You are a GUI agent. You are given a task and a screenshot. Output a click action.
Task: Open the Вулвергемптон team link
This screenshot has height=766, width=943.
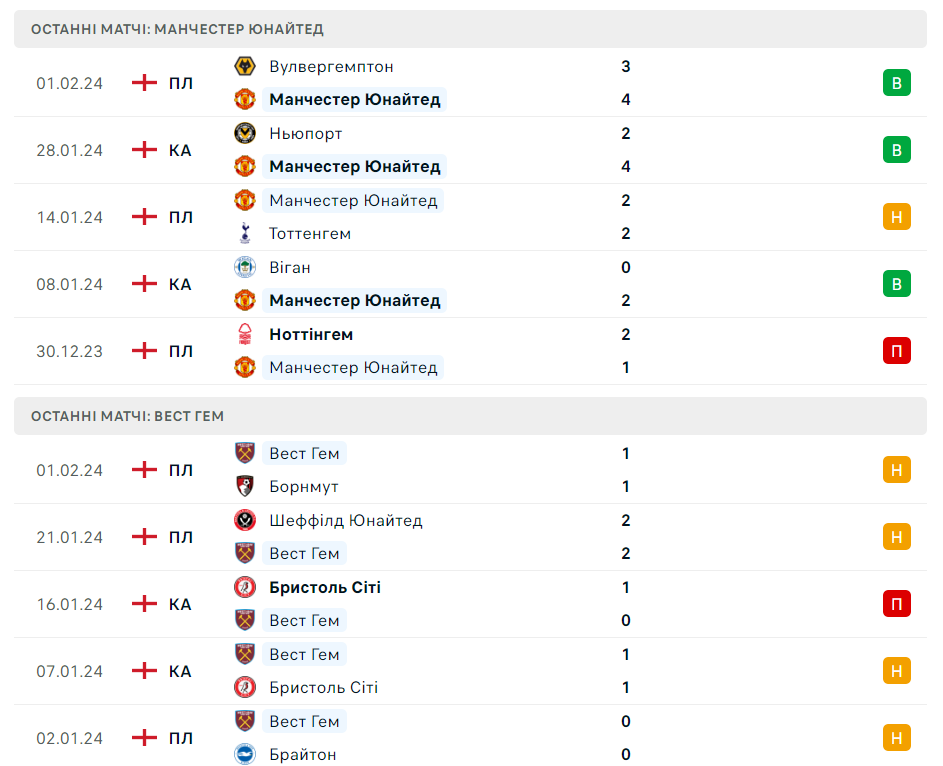(x=331, y=67)
